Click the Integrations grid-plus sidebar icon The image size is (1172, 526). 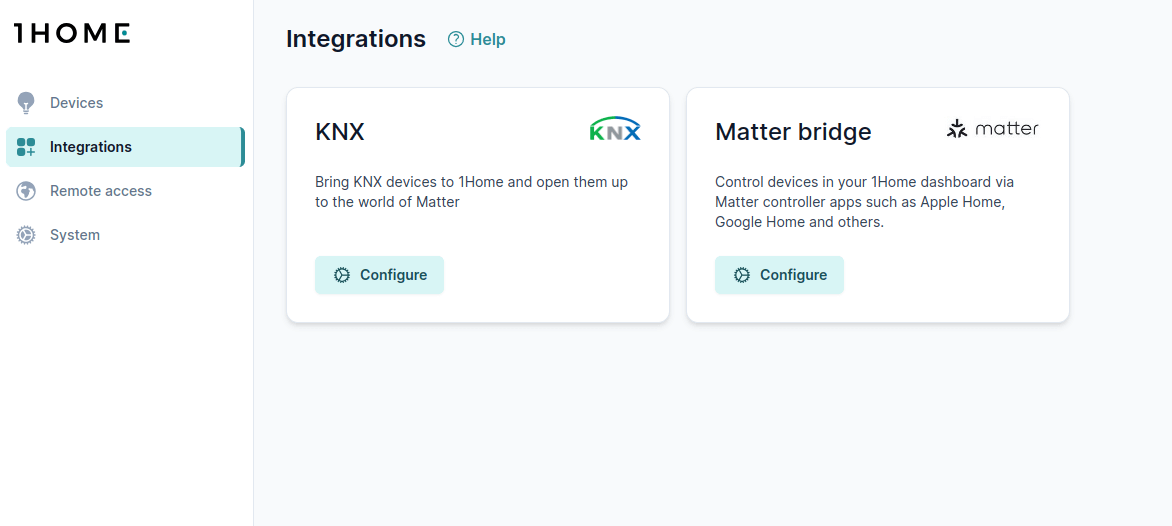[26, 147]
